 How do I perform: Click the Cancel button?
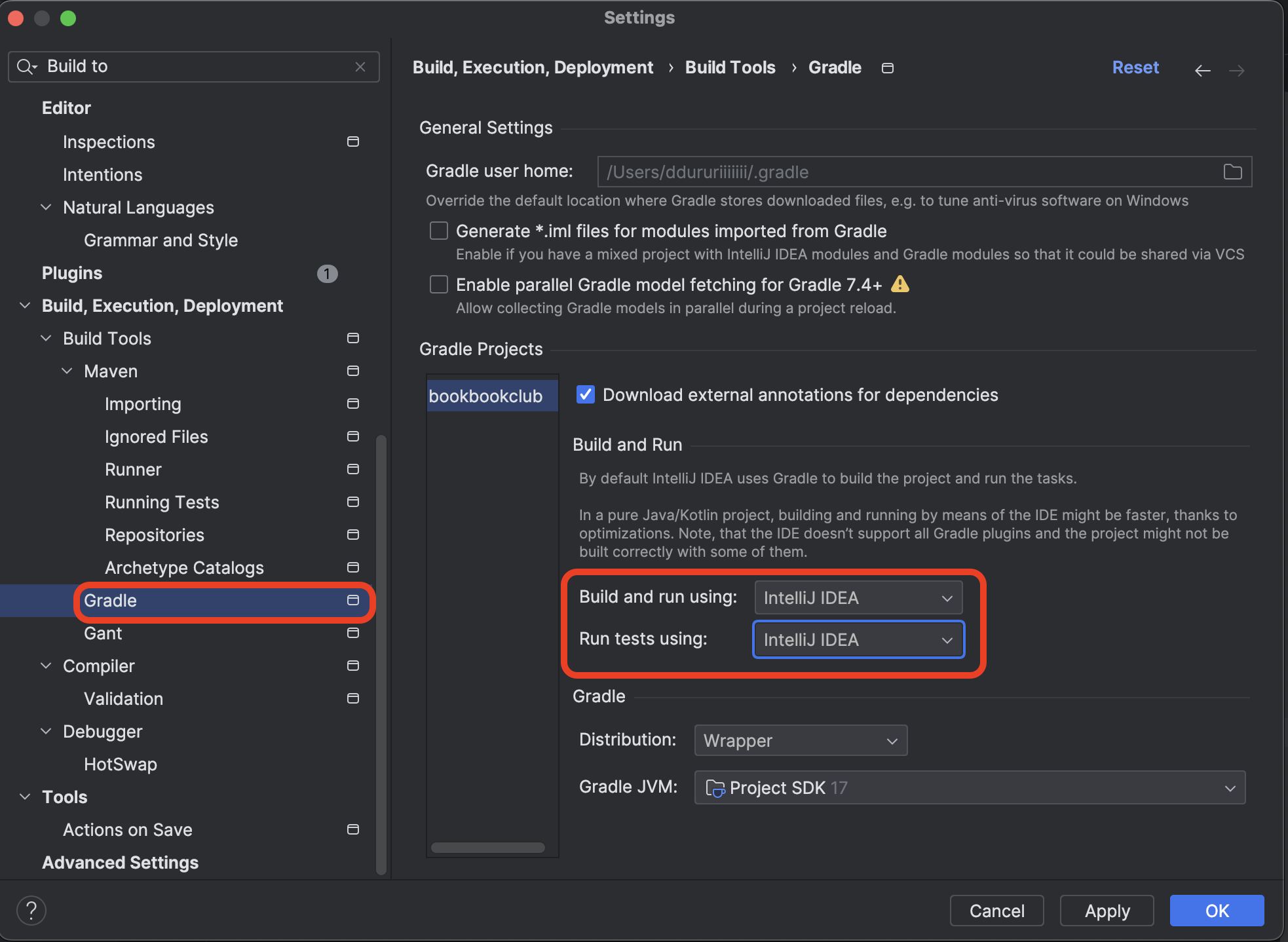[x=996, y=911]
